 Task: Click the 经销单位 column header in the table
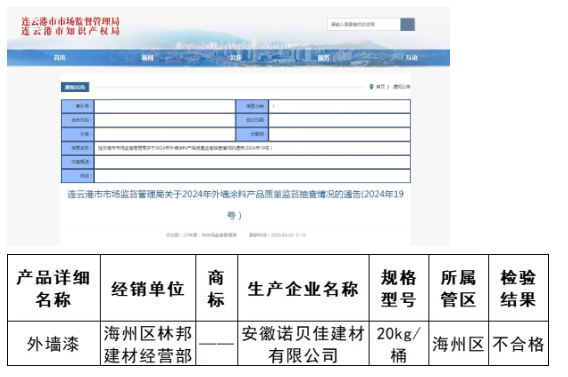(x=148, y=288)
